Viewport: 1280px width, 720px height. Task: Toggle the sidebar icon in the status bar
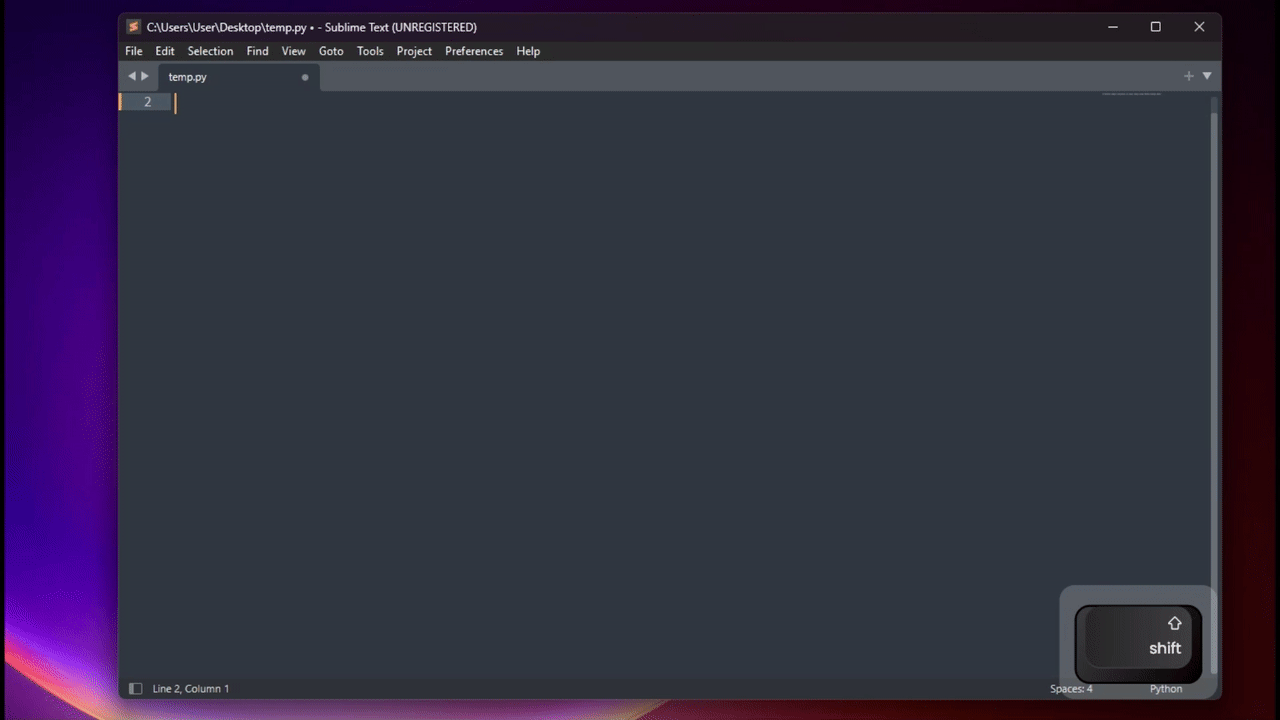(x=135, y=688)
